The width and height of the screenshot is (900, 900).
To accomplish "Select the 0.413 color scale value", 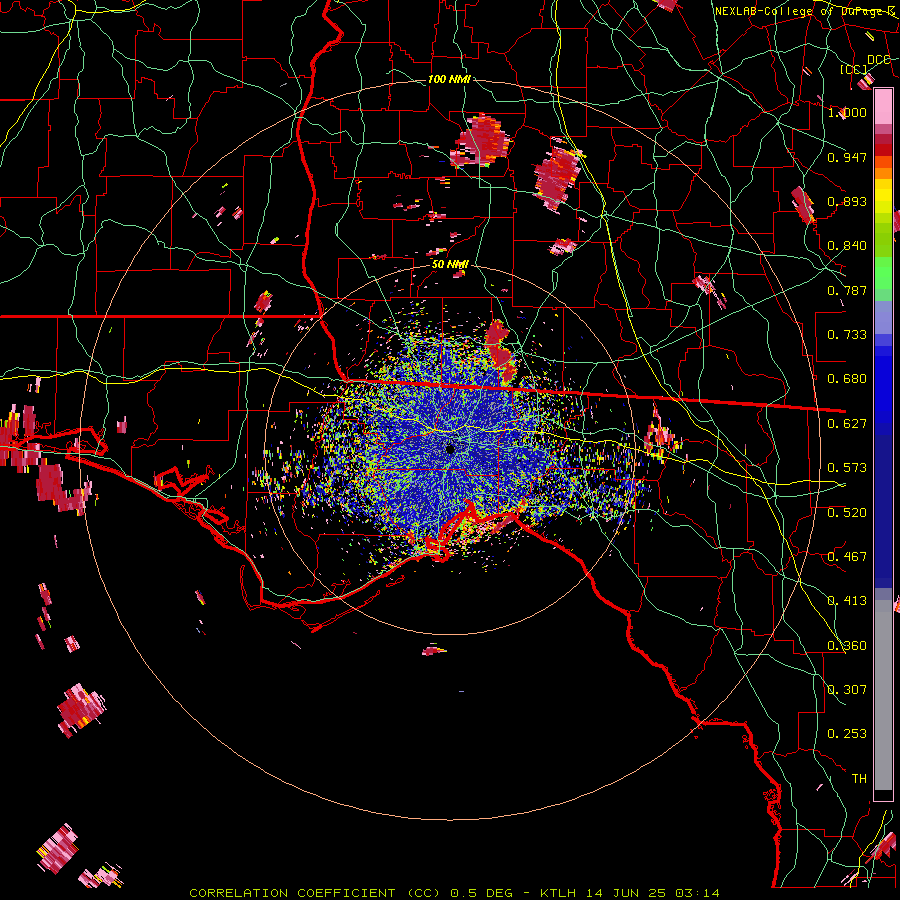I will pos(847,601).
